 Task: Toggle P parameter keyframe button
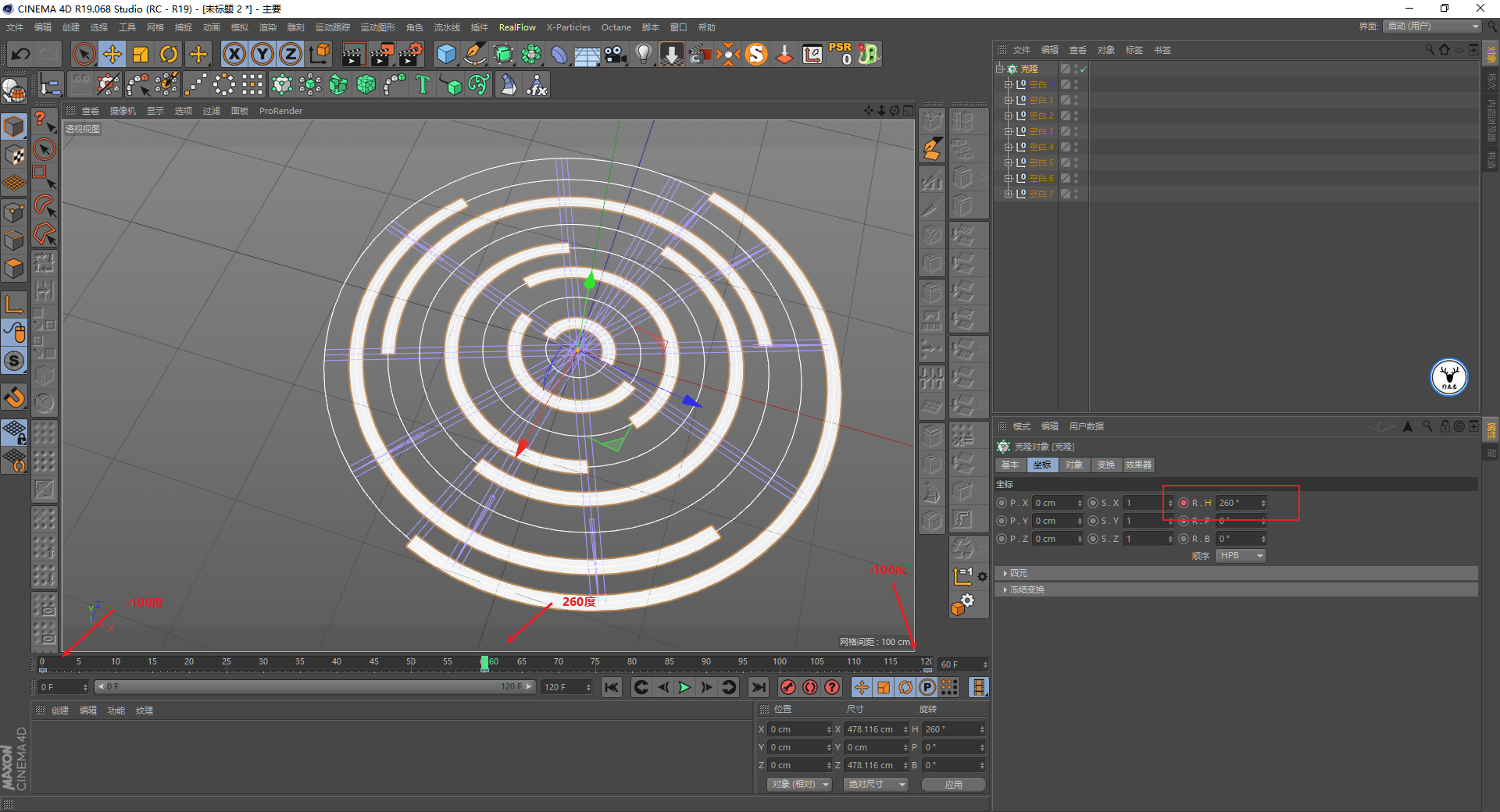[x=927, y=687]
